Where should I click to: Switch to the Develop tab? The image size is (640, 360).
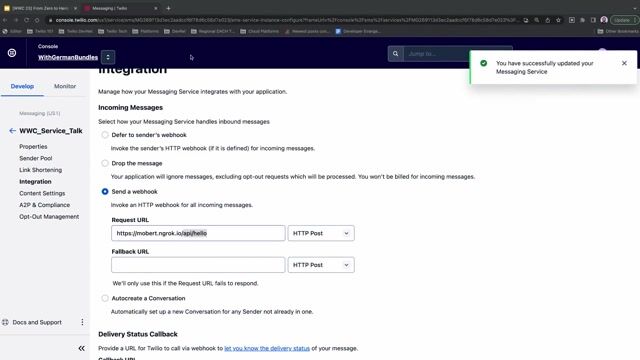pyautogui.click(x=22, y=87)
